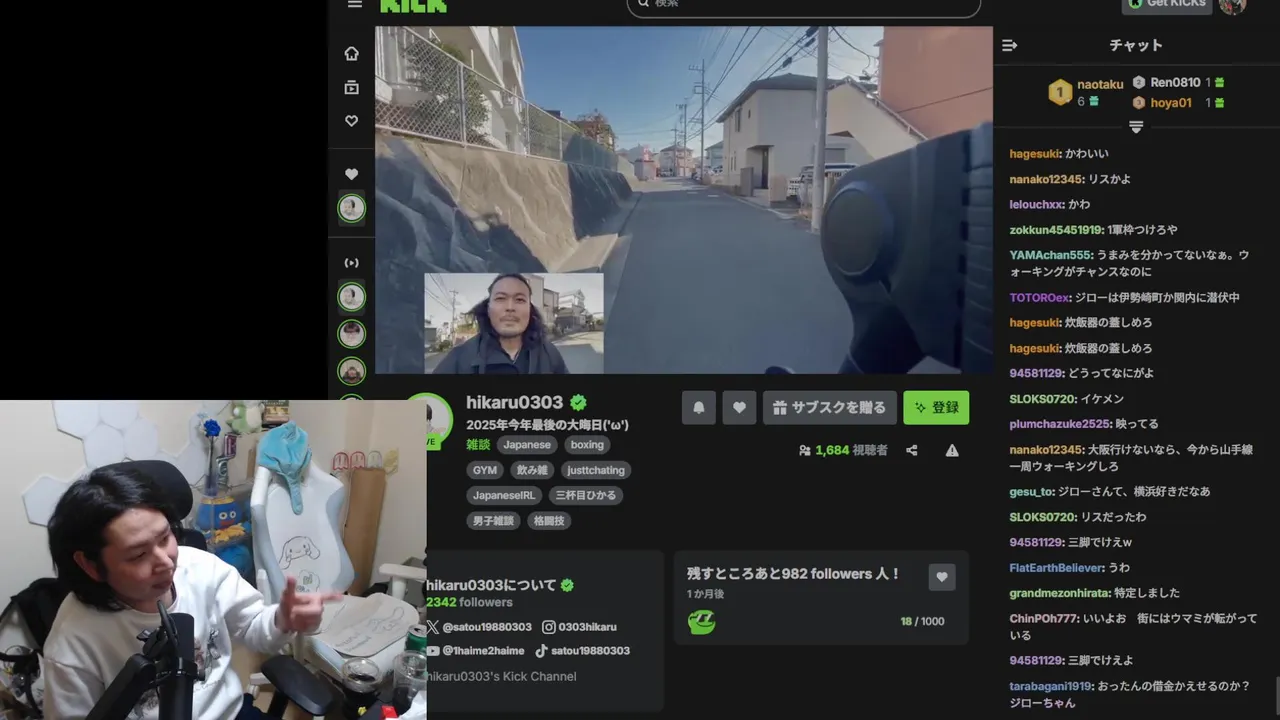1280x720 pixels.
Task: Click the share icon near viewer count
Action: pyautogui.click(x=912, y=450)
